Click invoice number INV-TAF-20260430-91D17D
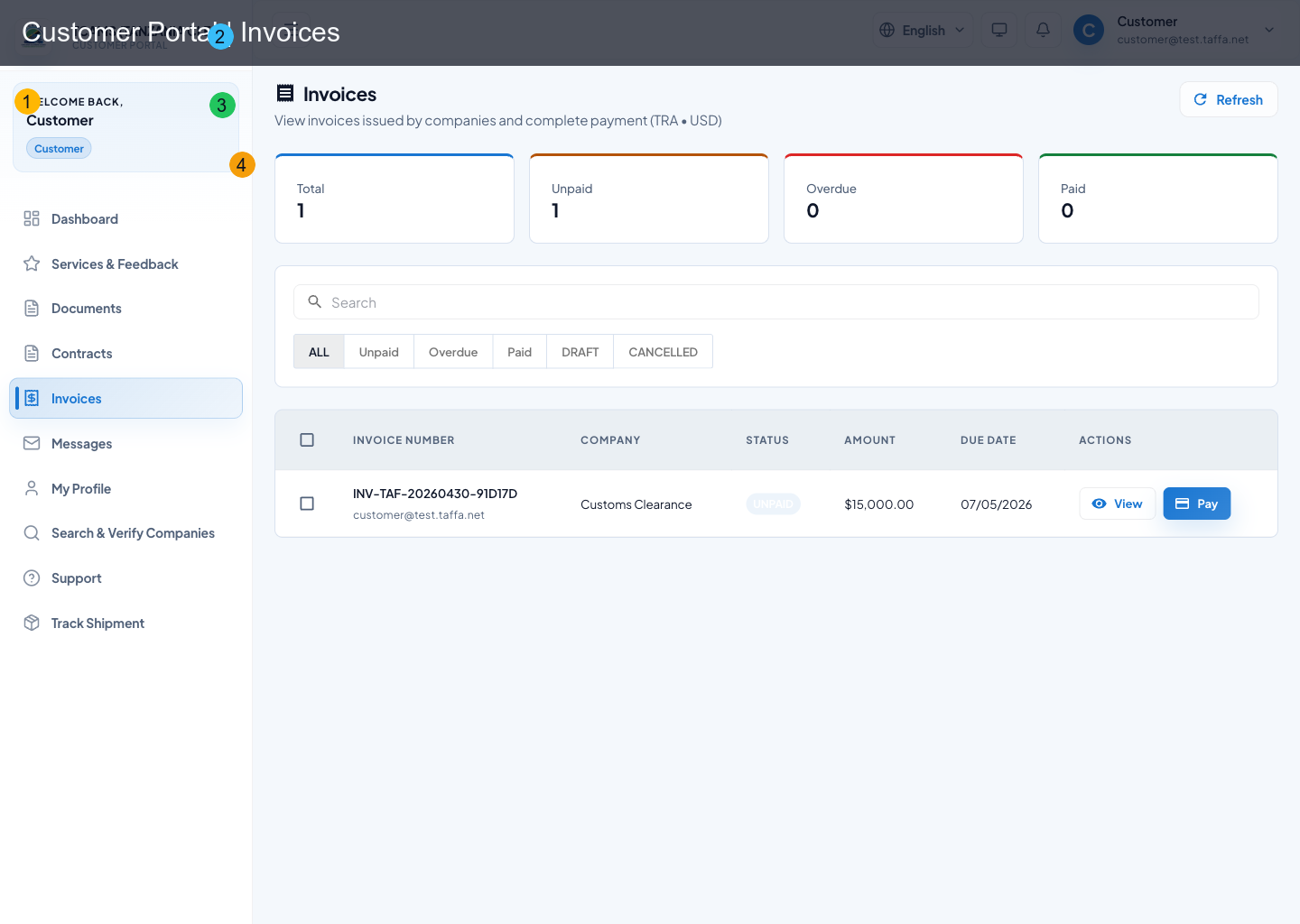The height and width of the screenshot is (924, 1300). (x=435, y=494)
